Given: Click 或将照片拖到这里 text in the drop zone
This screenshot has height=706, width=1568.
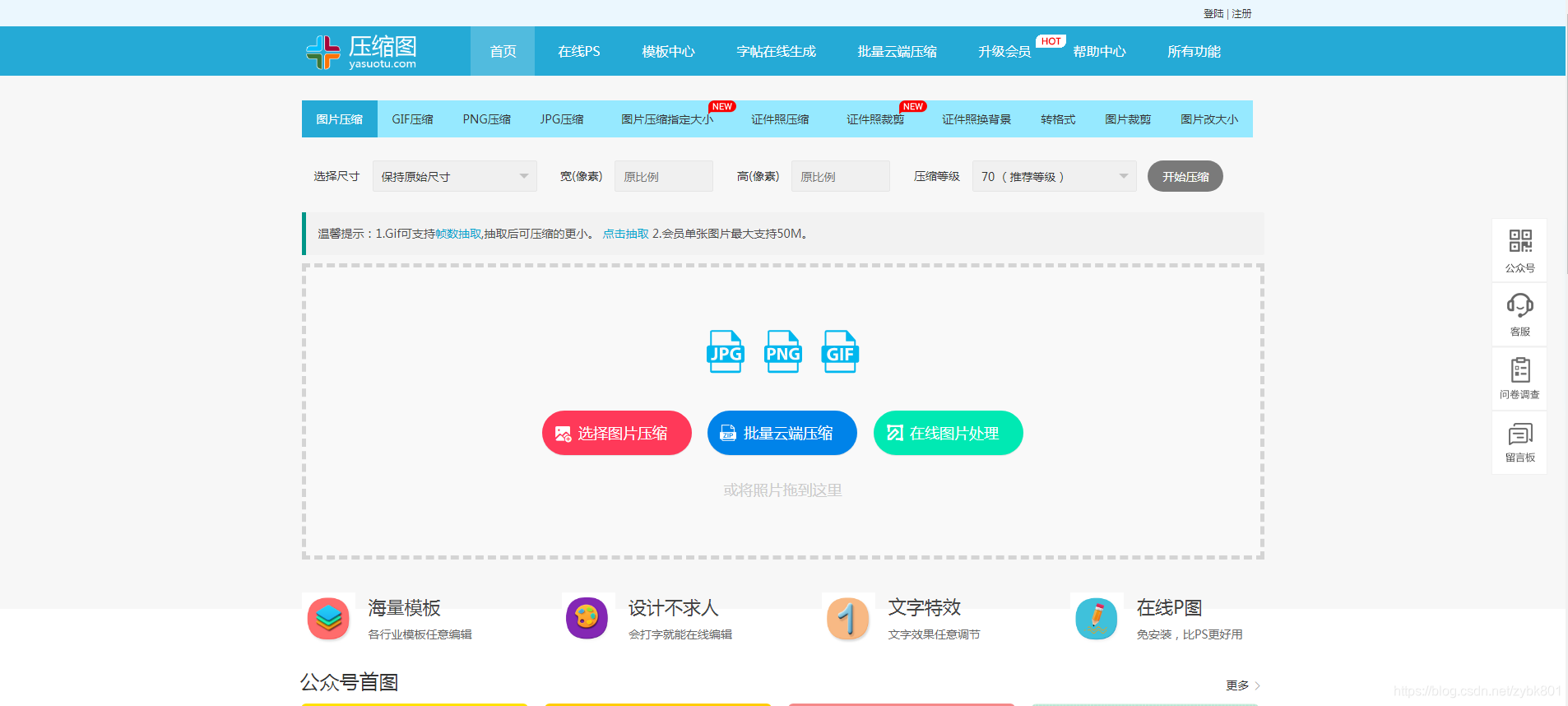Looking at the screenshot, I should click(782, 490).
